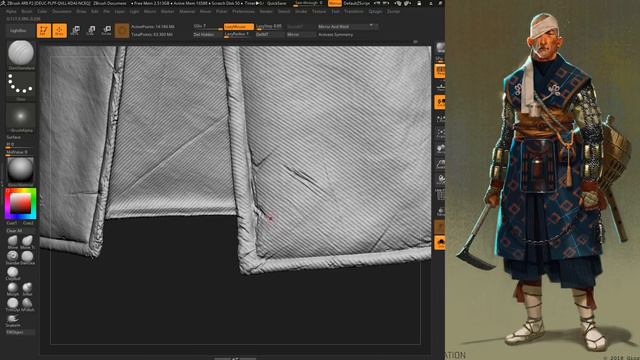
Task: Open the BrushAlpha alpha picker
Action: pyautogui.click(x=21, y=118)
